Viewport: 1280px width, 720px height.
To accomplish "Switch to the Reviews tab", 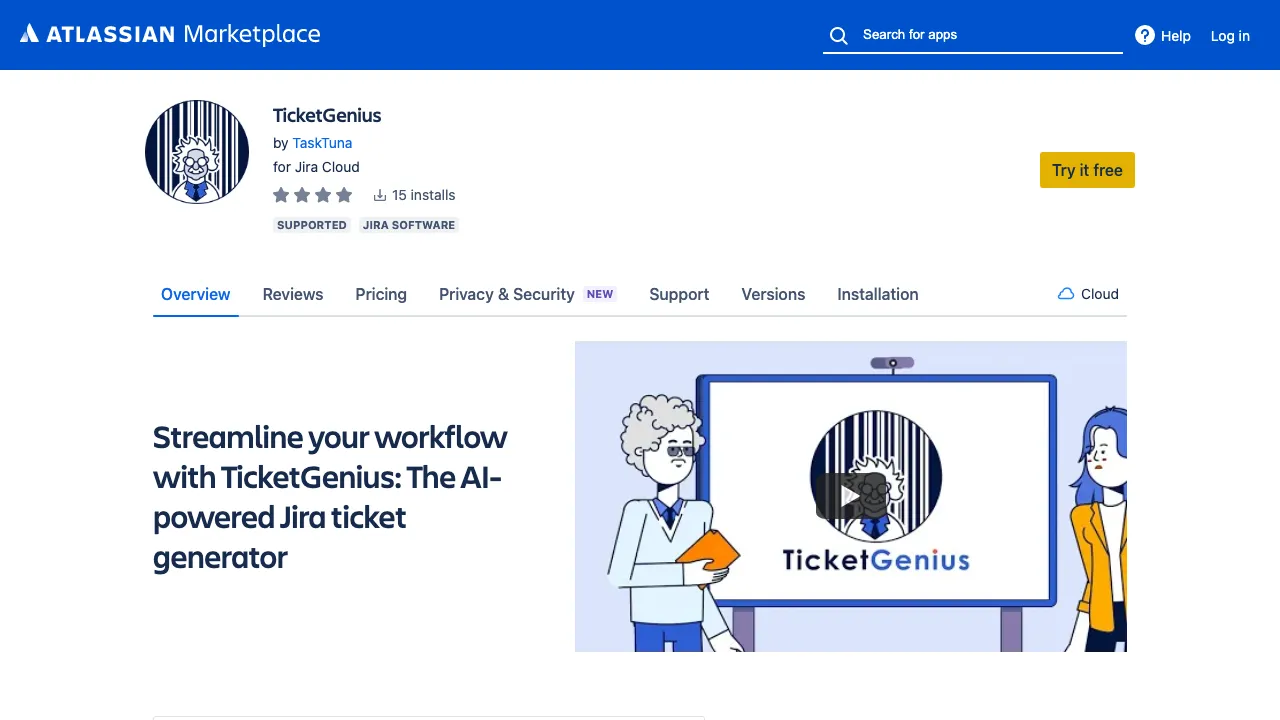I will pos(293,294).
